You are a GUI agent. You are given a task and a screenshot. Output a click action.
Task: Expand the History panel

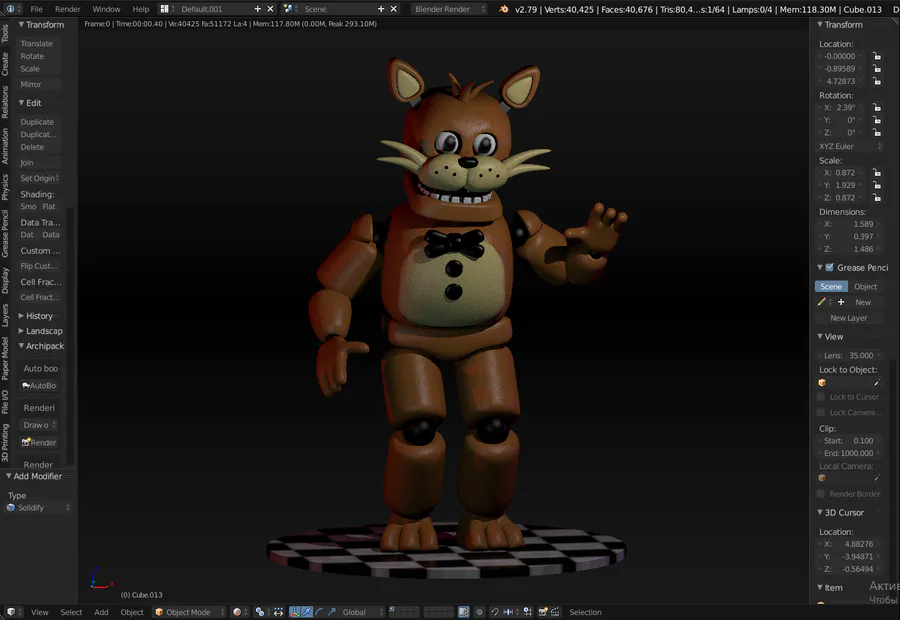pyautogui.click(x=36, y=316)
